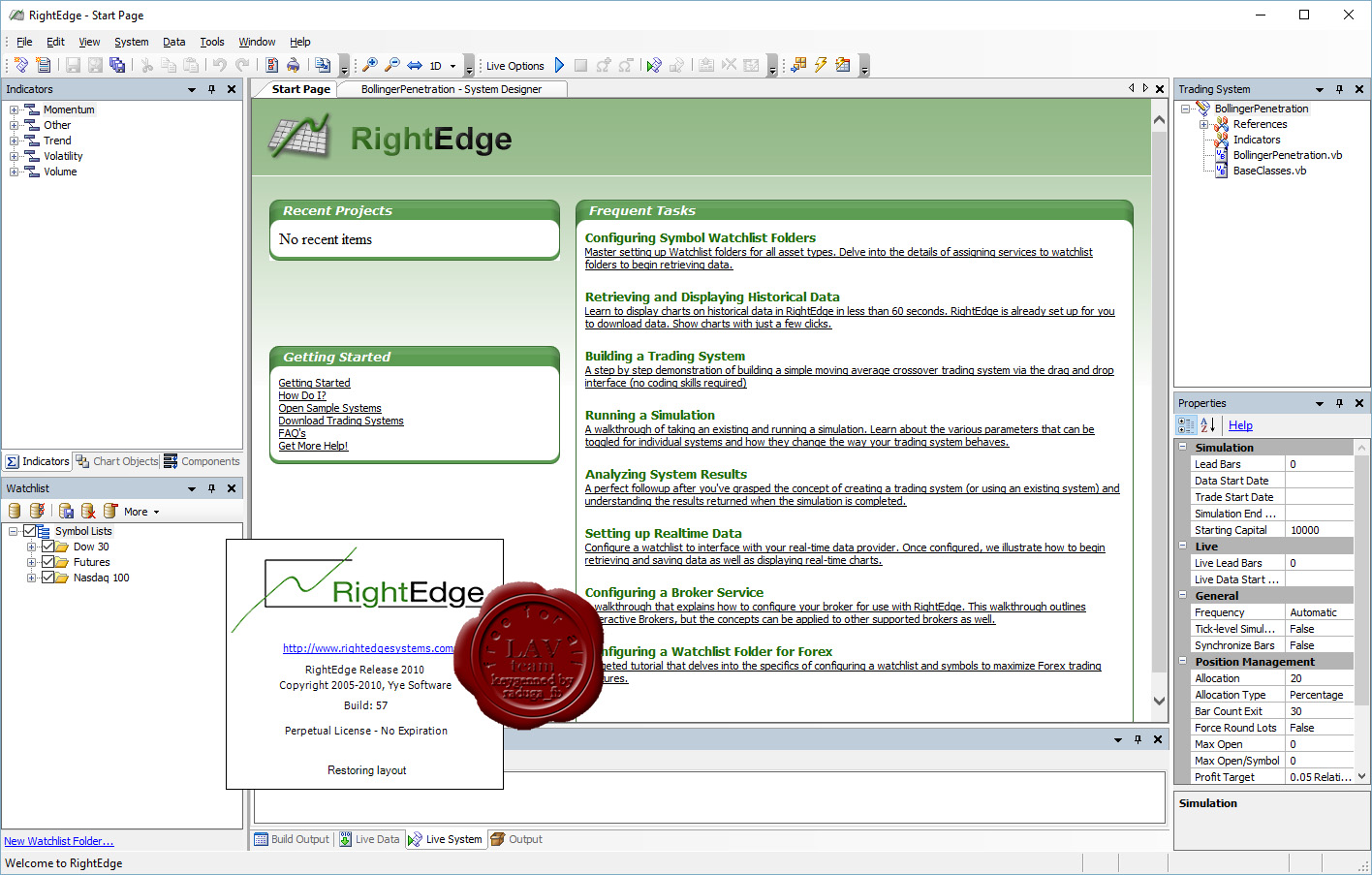Switch to Chart Objects tab
The image size is (1372, 875).
coord(117,461)
